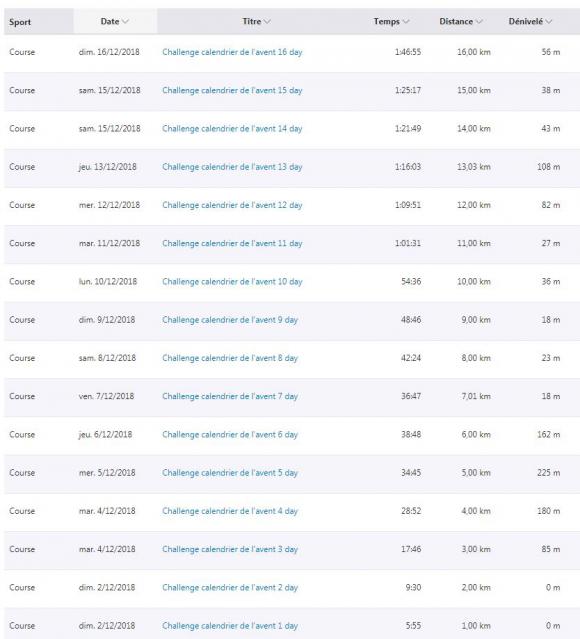Open Challenge calendrier de l'avent 12 day
The width and height of the screenshot is (580, 639).
click(232, 205)
